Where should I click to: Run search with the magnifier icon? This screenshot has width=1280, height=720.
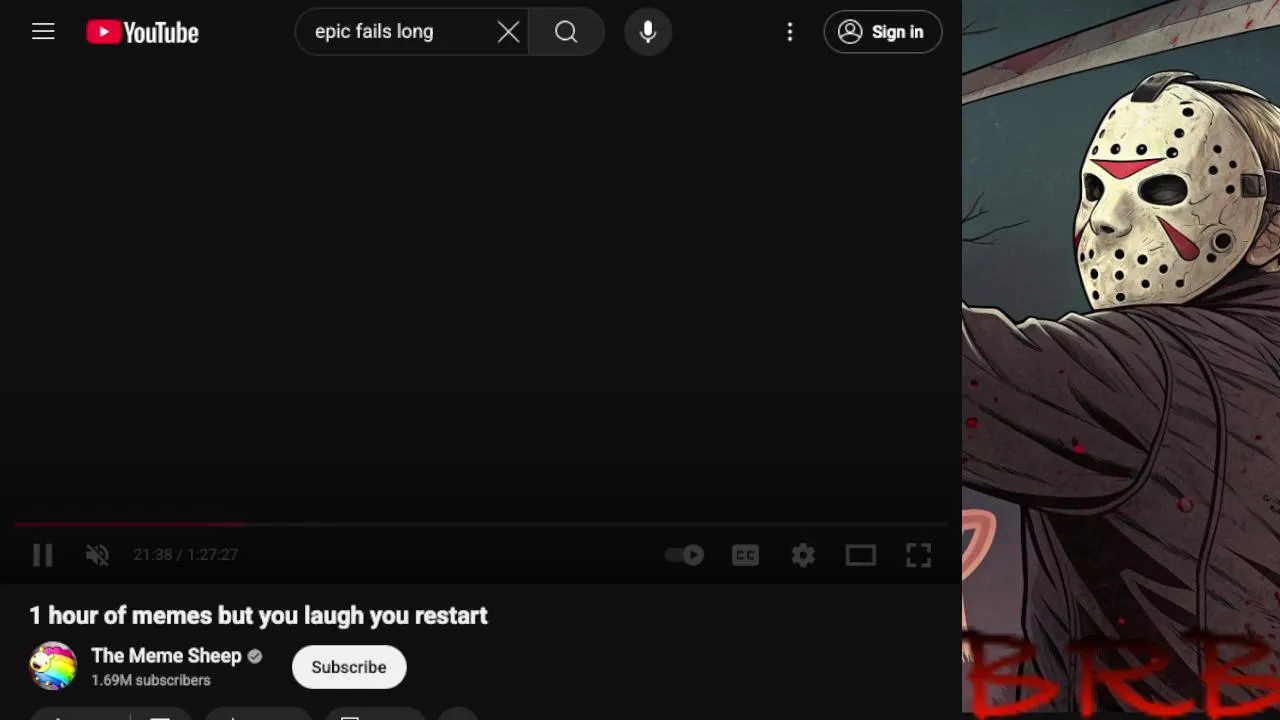point(566,32)
